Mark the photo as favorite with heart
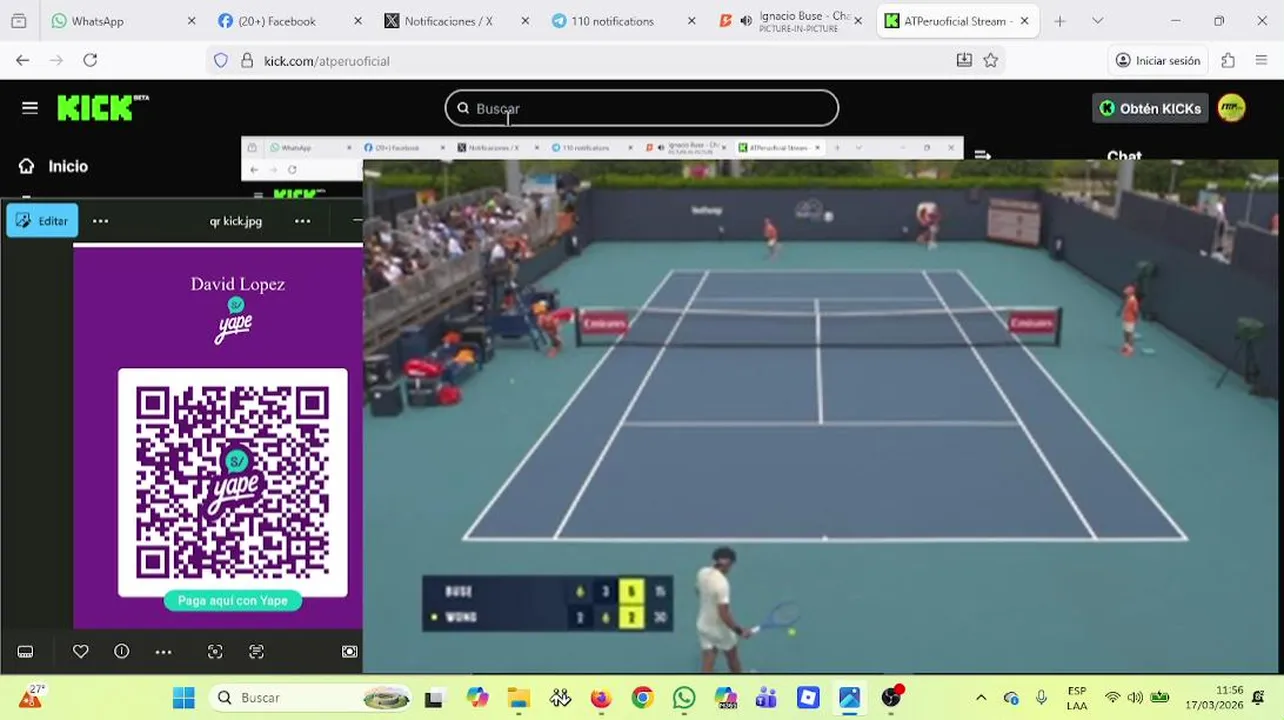The width and height of the screenshot is (1284, 720). [81, 652]
